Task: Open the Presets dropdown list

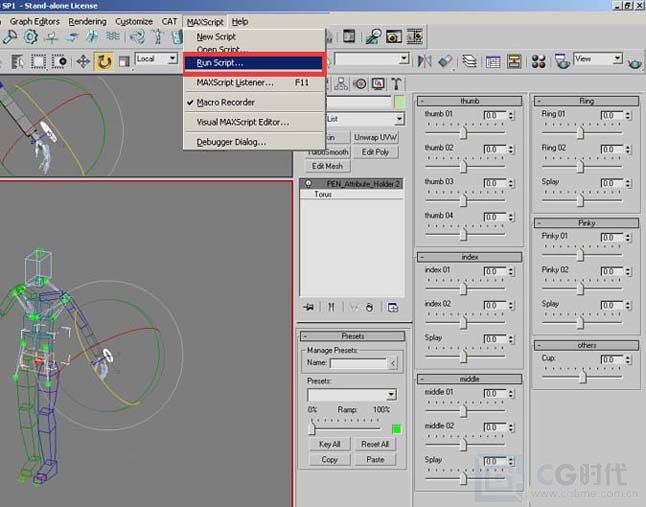Action: pyautogui.click(x=352, y=395)
